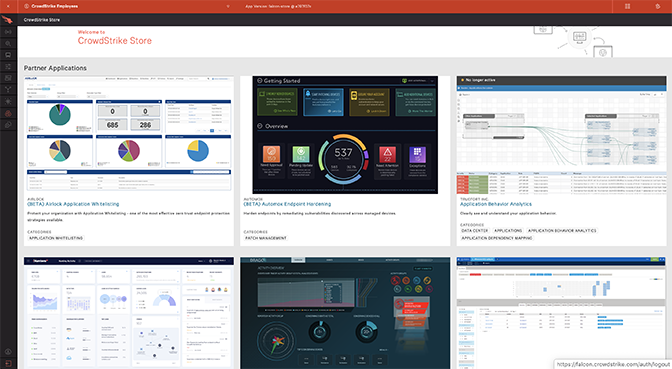Open the branching-fork sidebar icon
Screen dimensions: 672x369
[8, 90]
